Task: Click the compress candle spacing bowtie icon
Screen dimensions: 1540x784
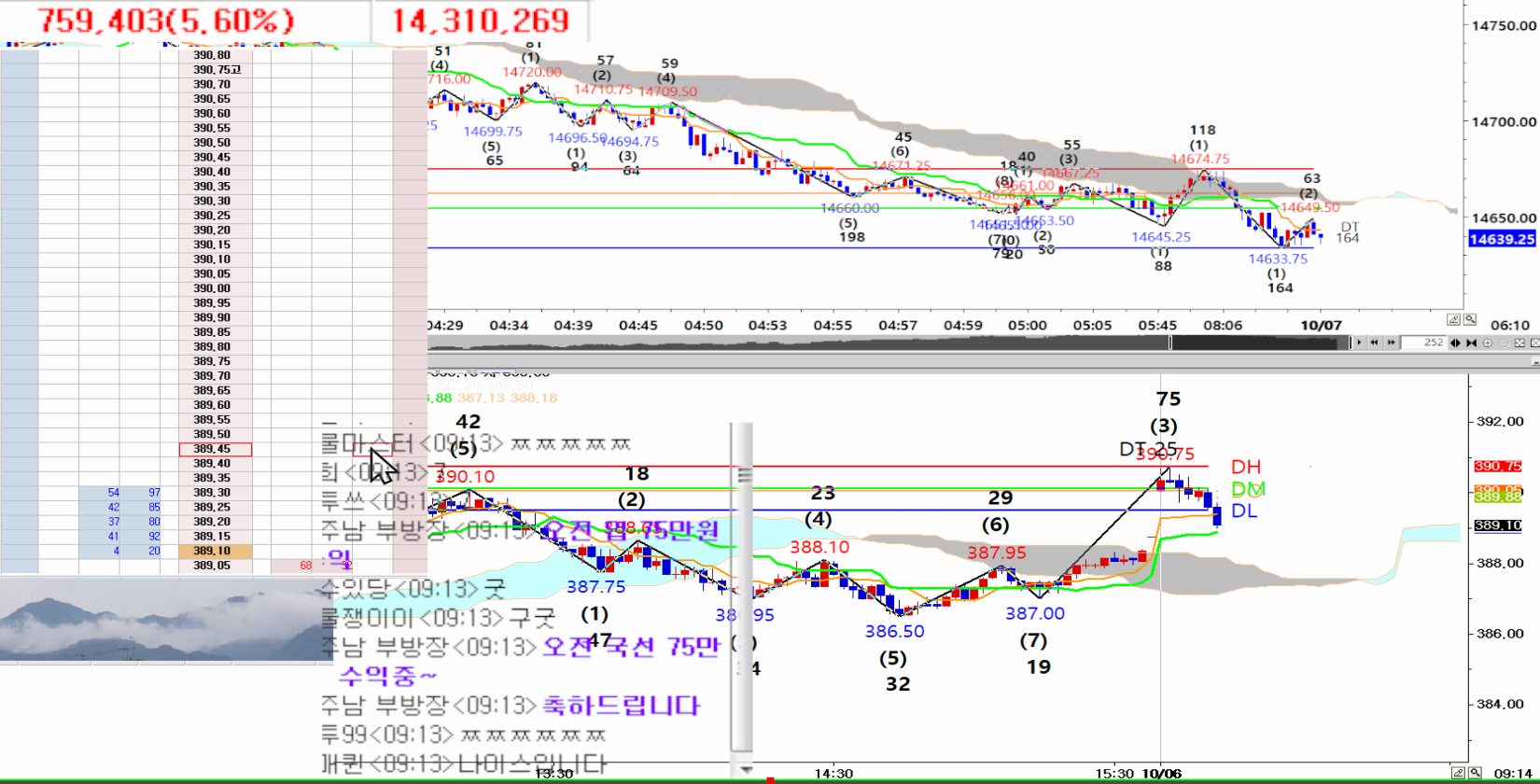Action: 1471,343
